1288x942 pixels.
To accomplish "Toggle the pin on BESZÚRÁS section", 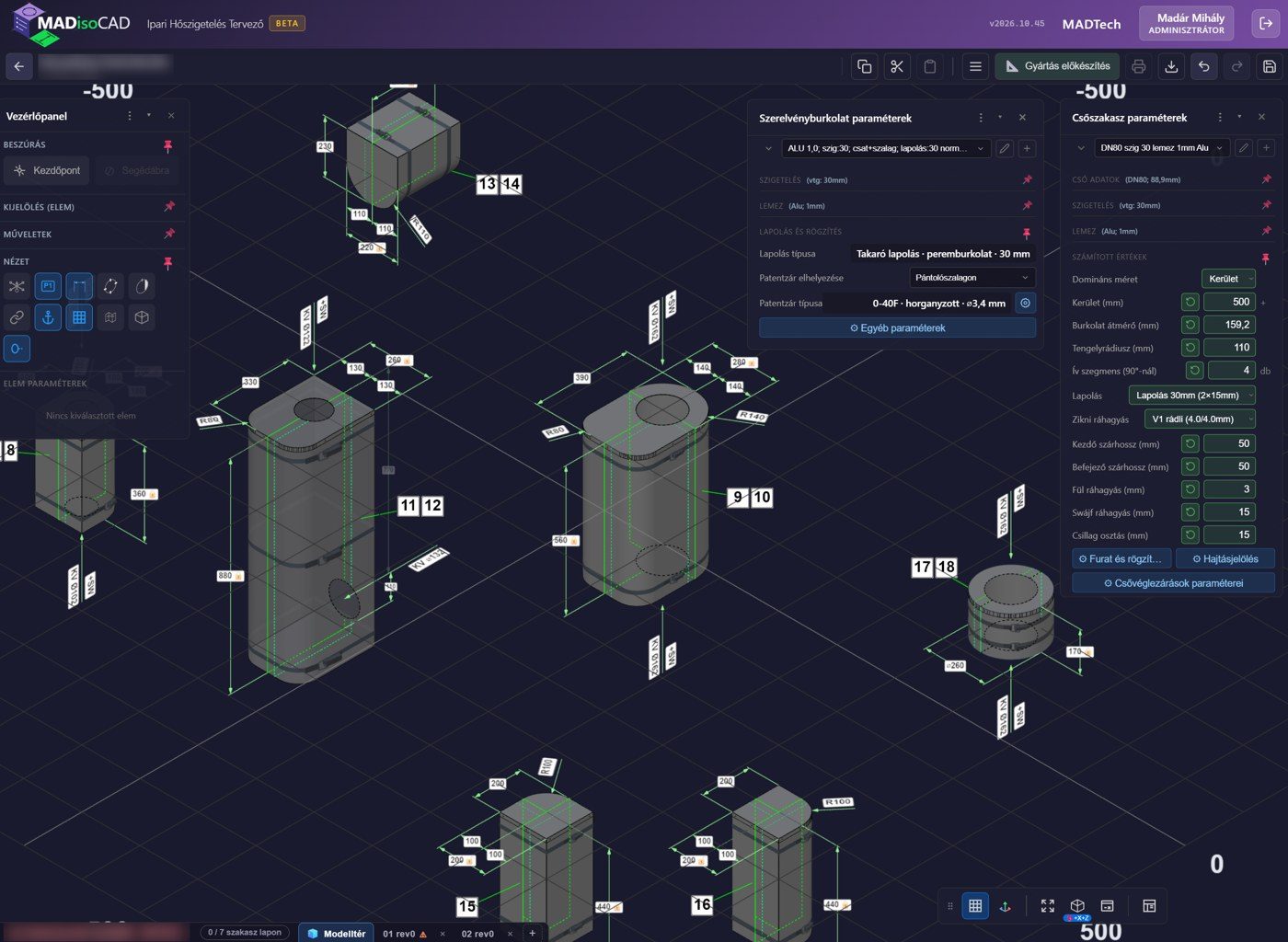I will [167, 145].
